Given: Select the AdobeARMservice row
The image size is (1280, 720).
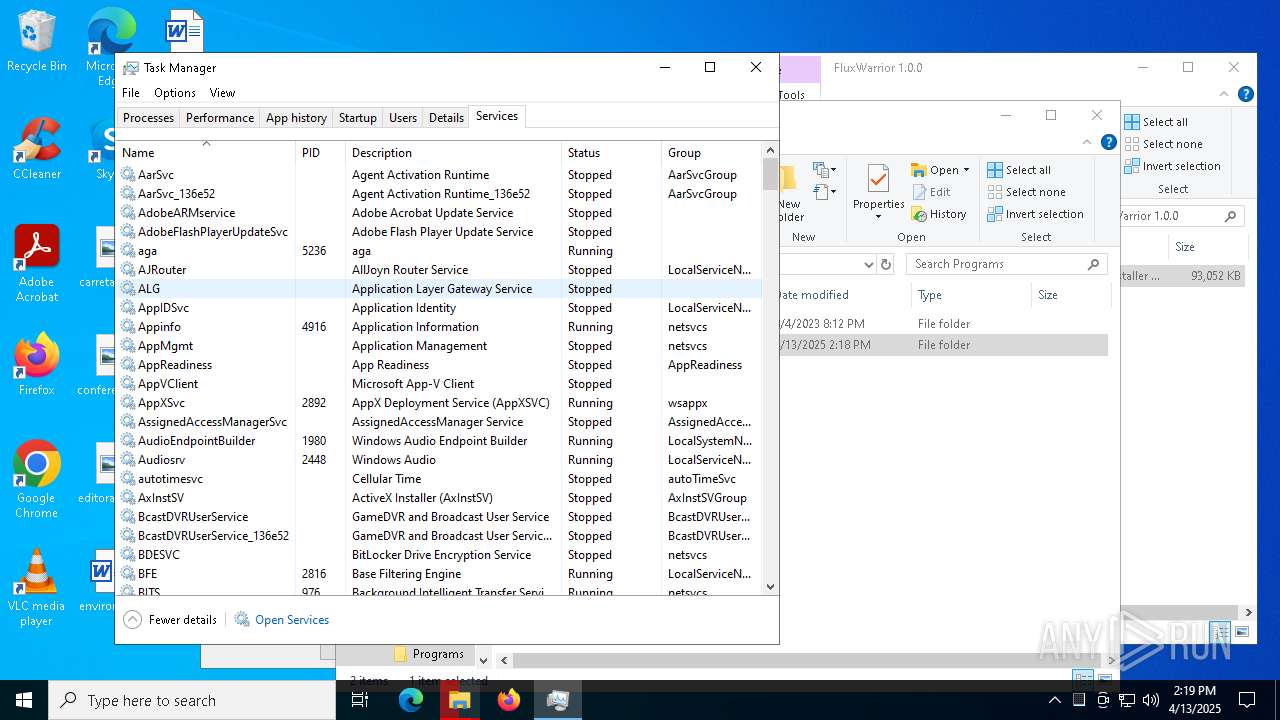Looking at the screenshot, I should click(439, 213).
